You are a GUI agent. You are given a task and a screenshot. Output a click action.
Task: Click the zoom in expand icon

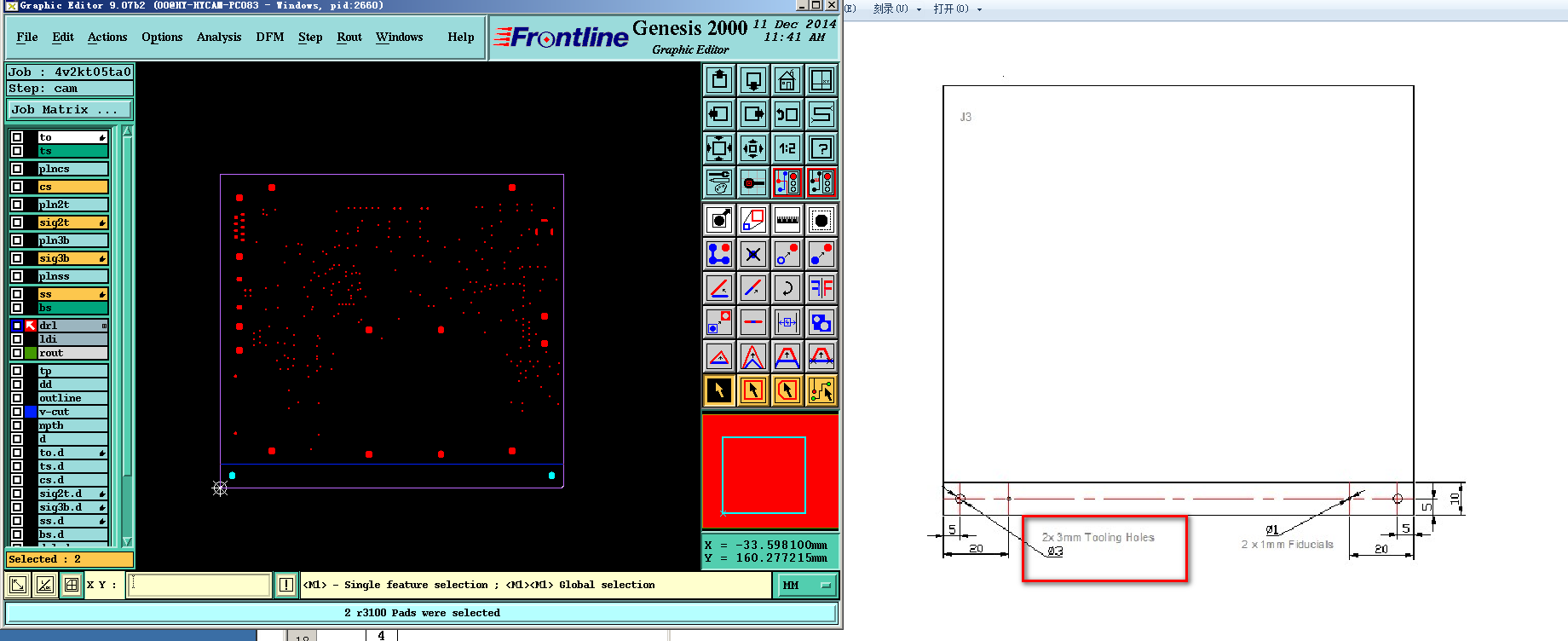coord(719,148)
